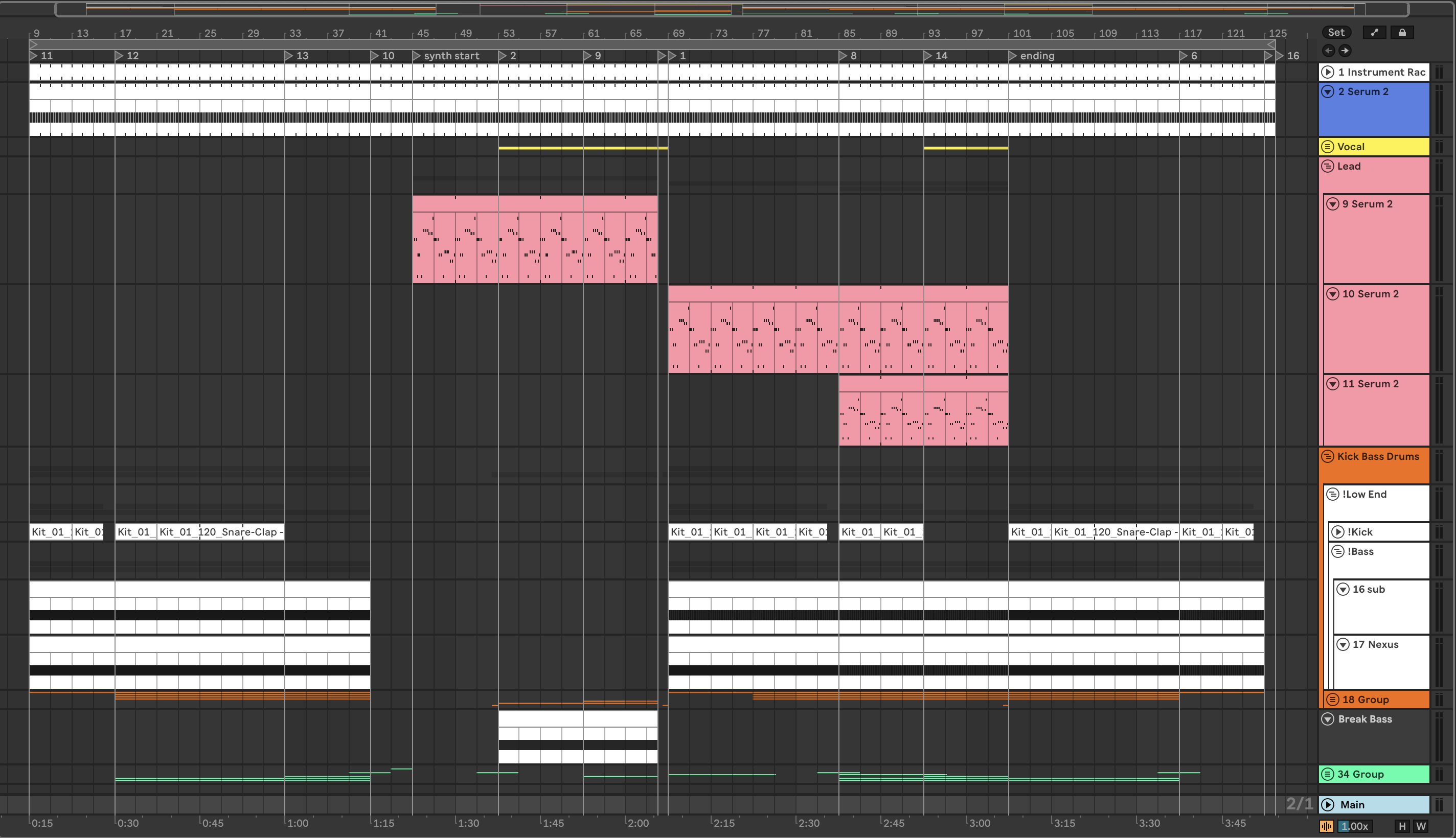Click the 34 Group fold icon
The height and width of the screenshot is (838, 1456).
[1328, 774]
